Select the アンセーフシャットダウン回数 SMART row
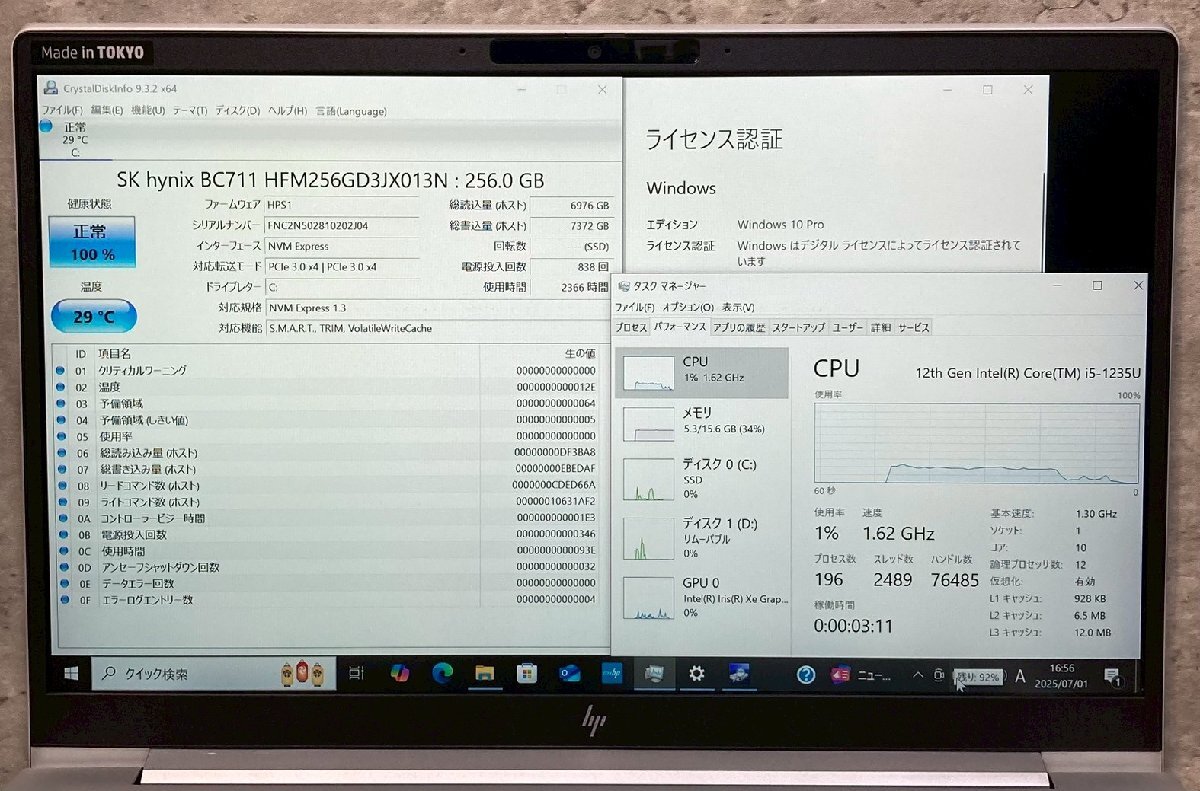The height and width of the screenshot is (791, 1200). (x=327, y=567)
